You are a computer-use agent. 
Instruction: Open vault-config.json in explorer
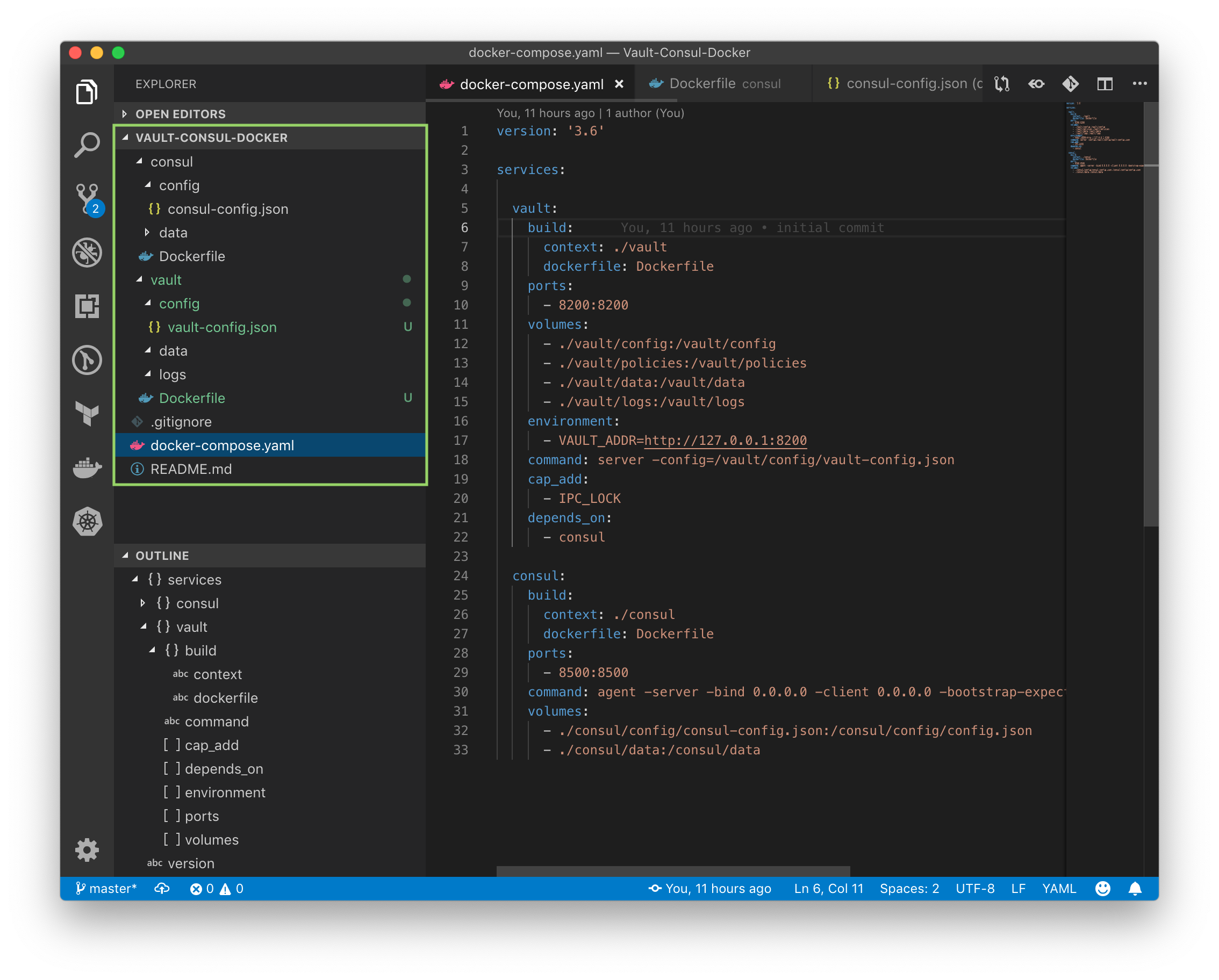point(270,327)
